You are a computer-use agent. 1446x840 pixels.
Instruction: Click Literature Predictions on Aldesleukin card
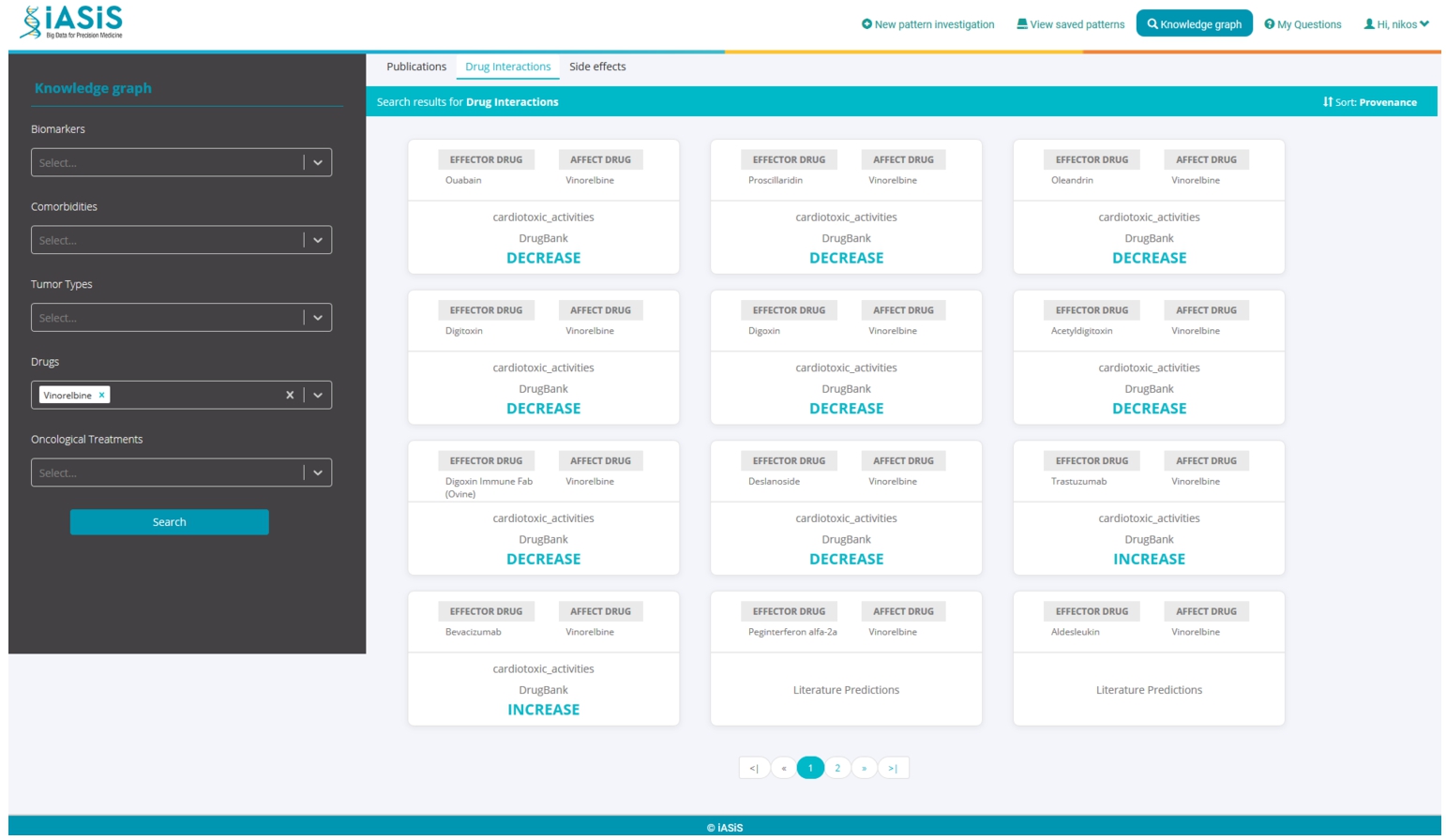(x=1150, y=690)
